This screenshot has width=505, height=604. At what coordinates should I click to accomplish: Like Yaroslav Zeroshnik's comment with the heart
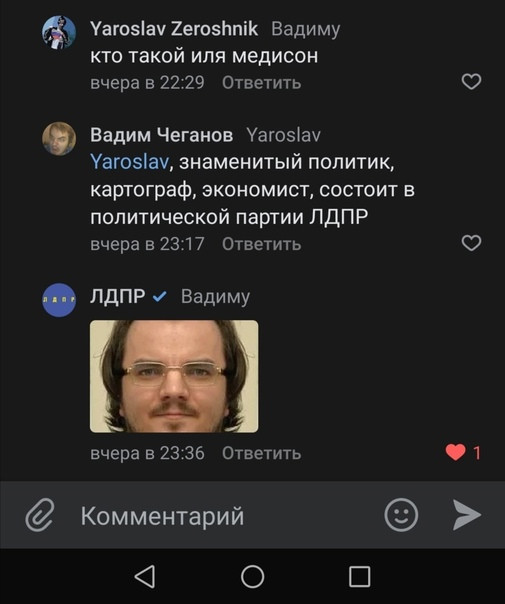[x=471, y=82]
